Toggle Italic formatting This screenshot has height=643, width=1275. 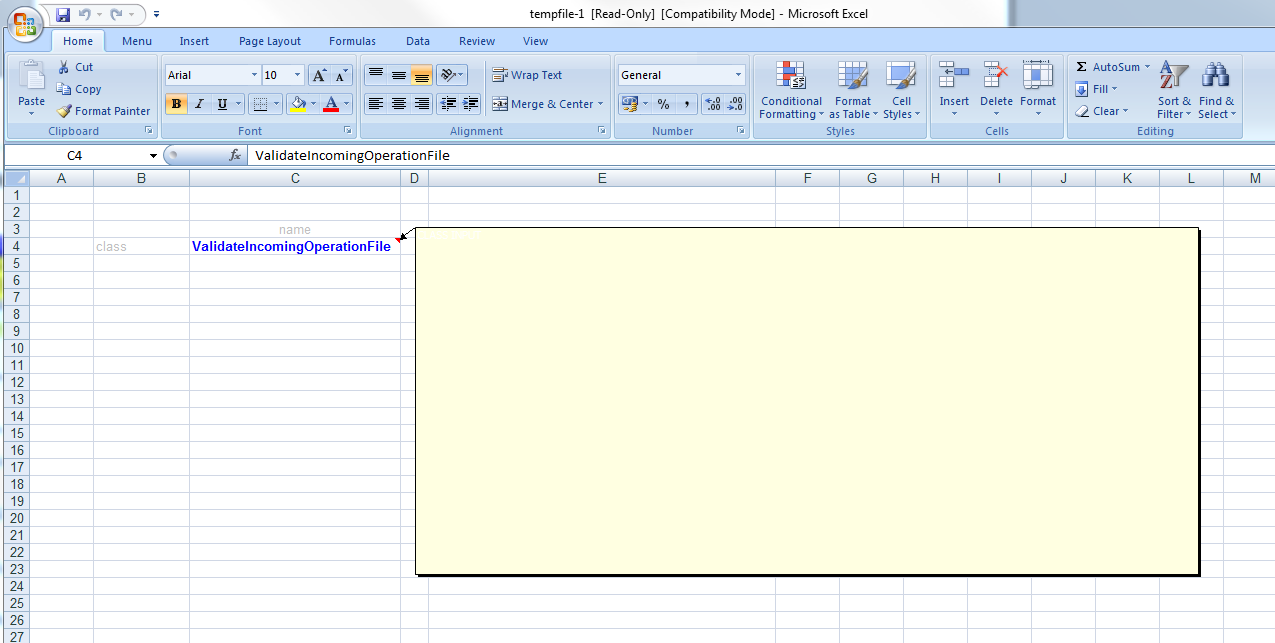point(199,104)
